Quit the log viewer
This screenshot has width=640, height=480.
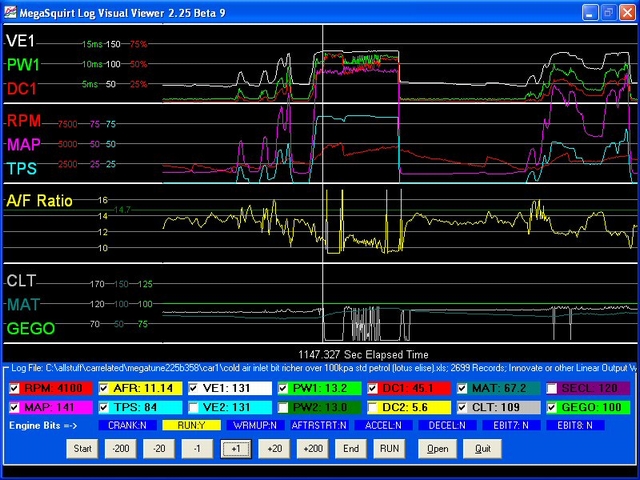point(483,448)
